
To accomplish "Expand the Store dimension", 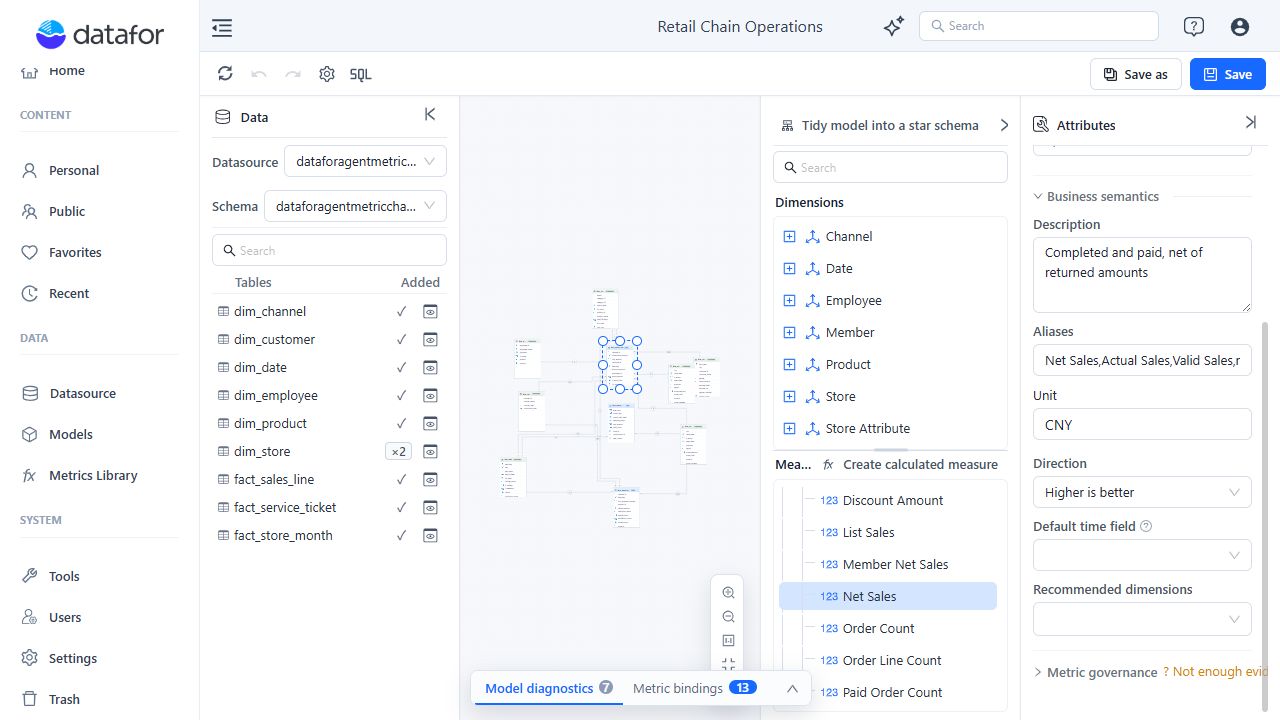I will [x=789, y=396].
